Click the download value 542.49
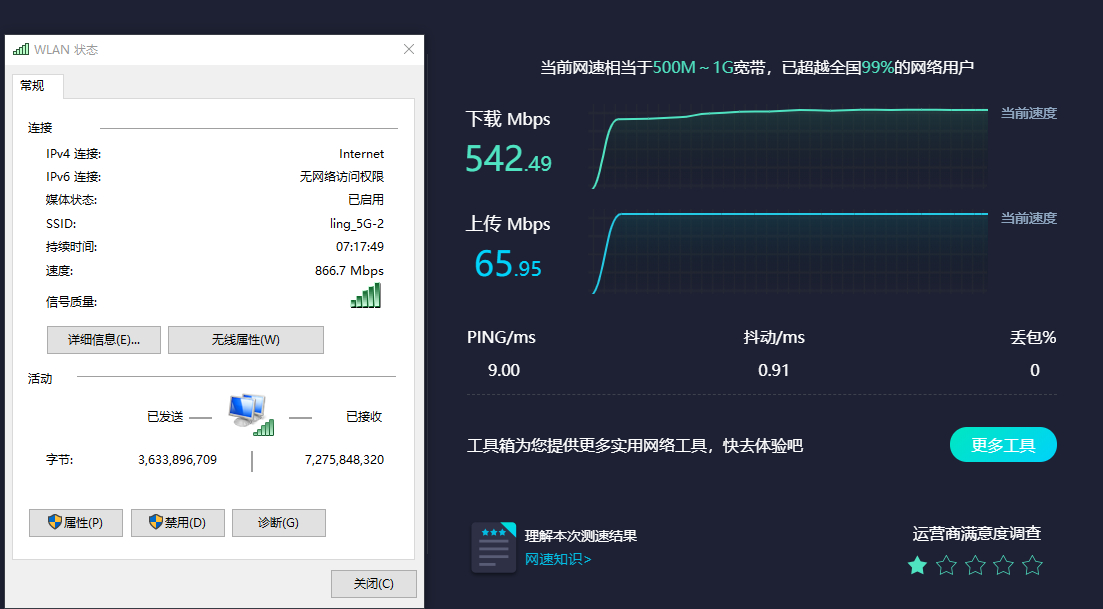 click(x=509, y=158)
